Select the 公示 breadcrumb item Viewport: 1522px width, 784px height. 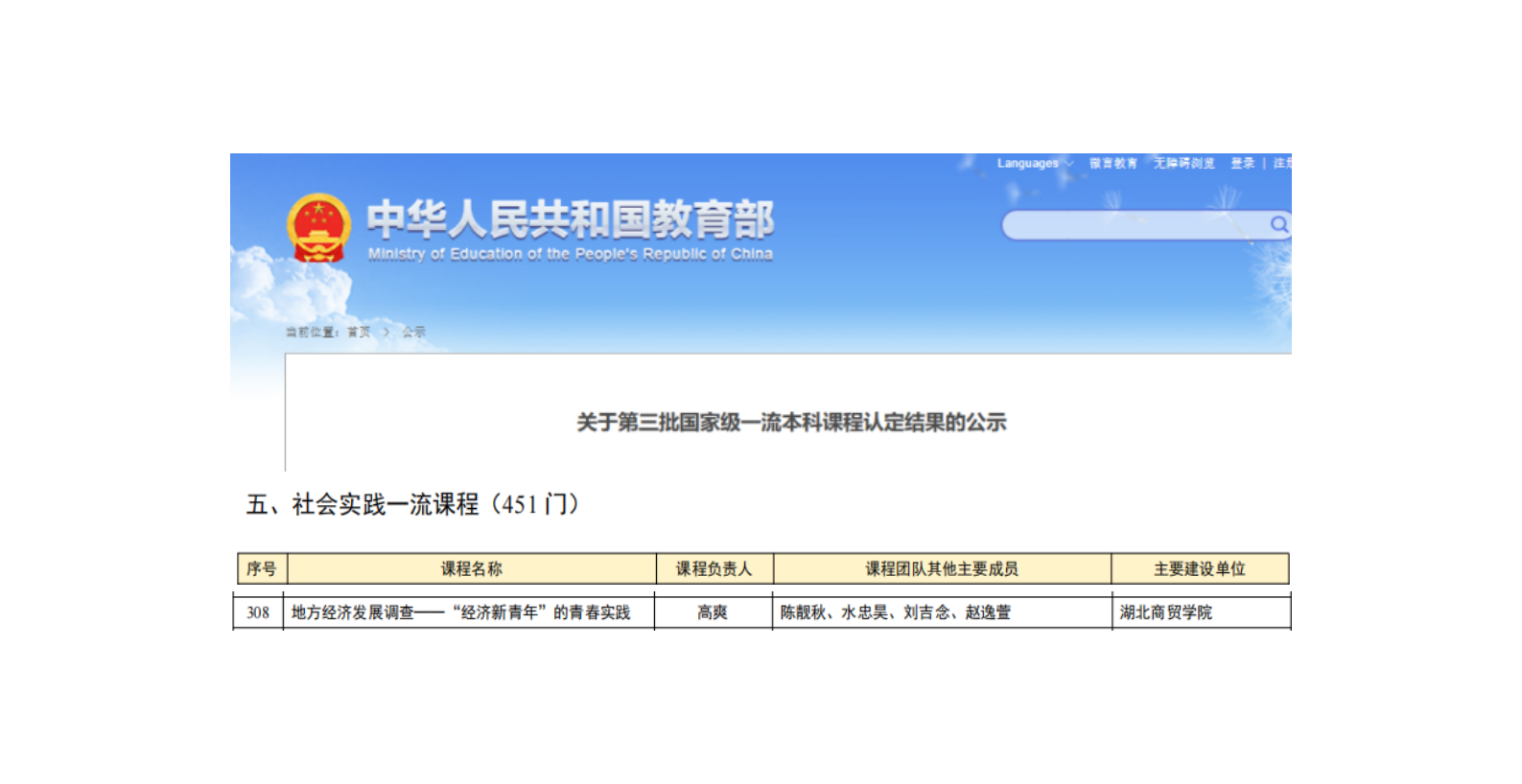point(413,333)
